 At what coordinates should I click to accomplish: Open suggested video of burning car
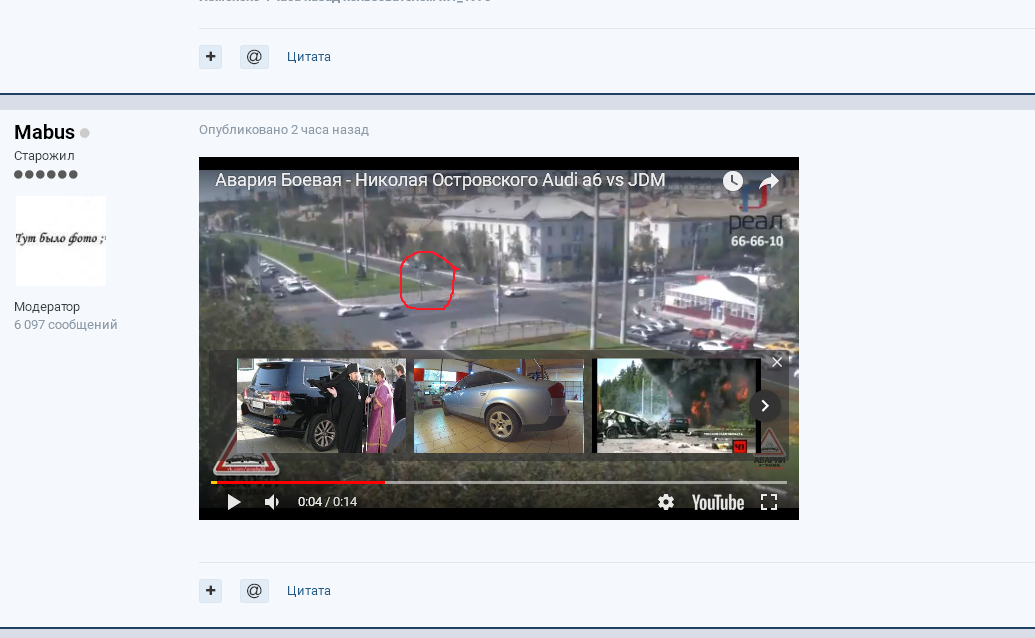tap(676, 406)
